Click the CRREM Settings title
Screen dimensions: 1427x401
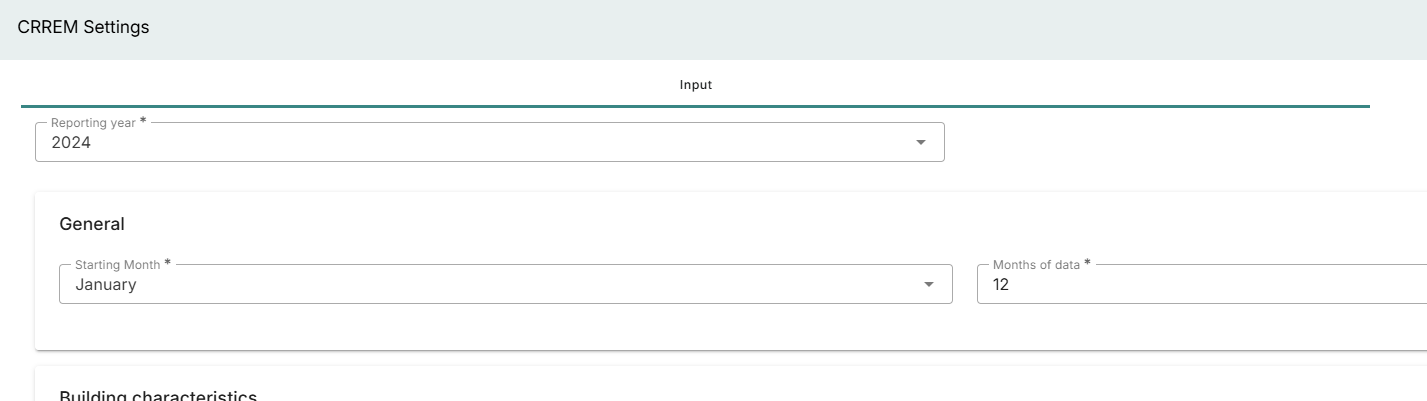83,28
